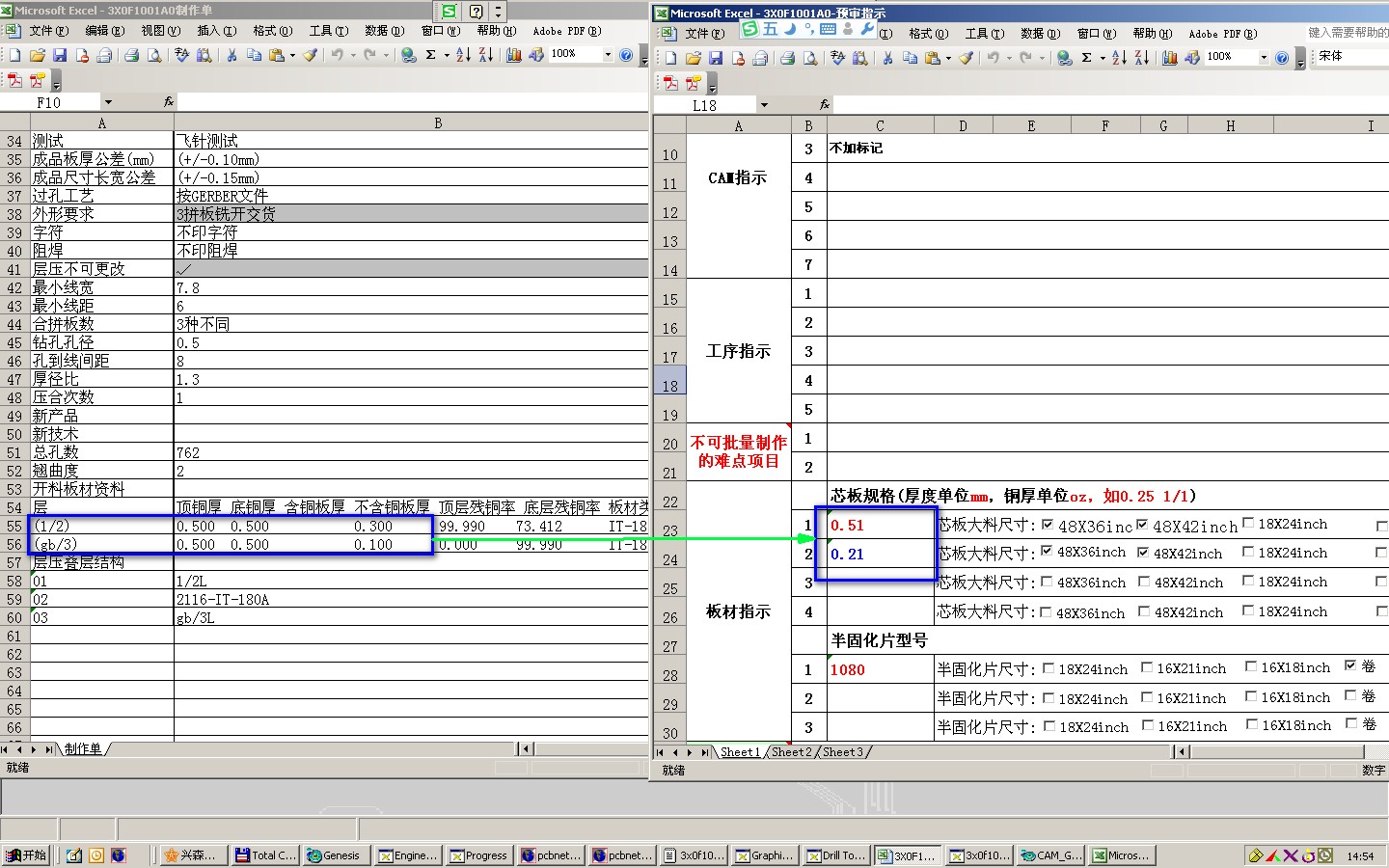Image resolution: width=1389 pixels, height=868 pixels.
Task: Click AutoSum sigma in left Excel window
Action: tap(431, 55)
